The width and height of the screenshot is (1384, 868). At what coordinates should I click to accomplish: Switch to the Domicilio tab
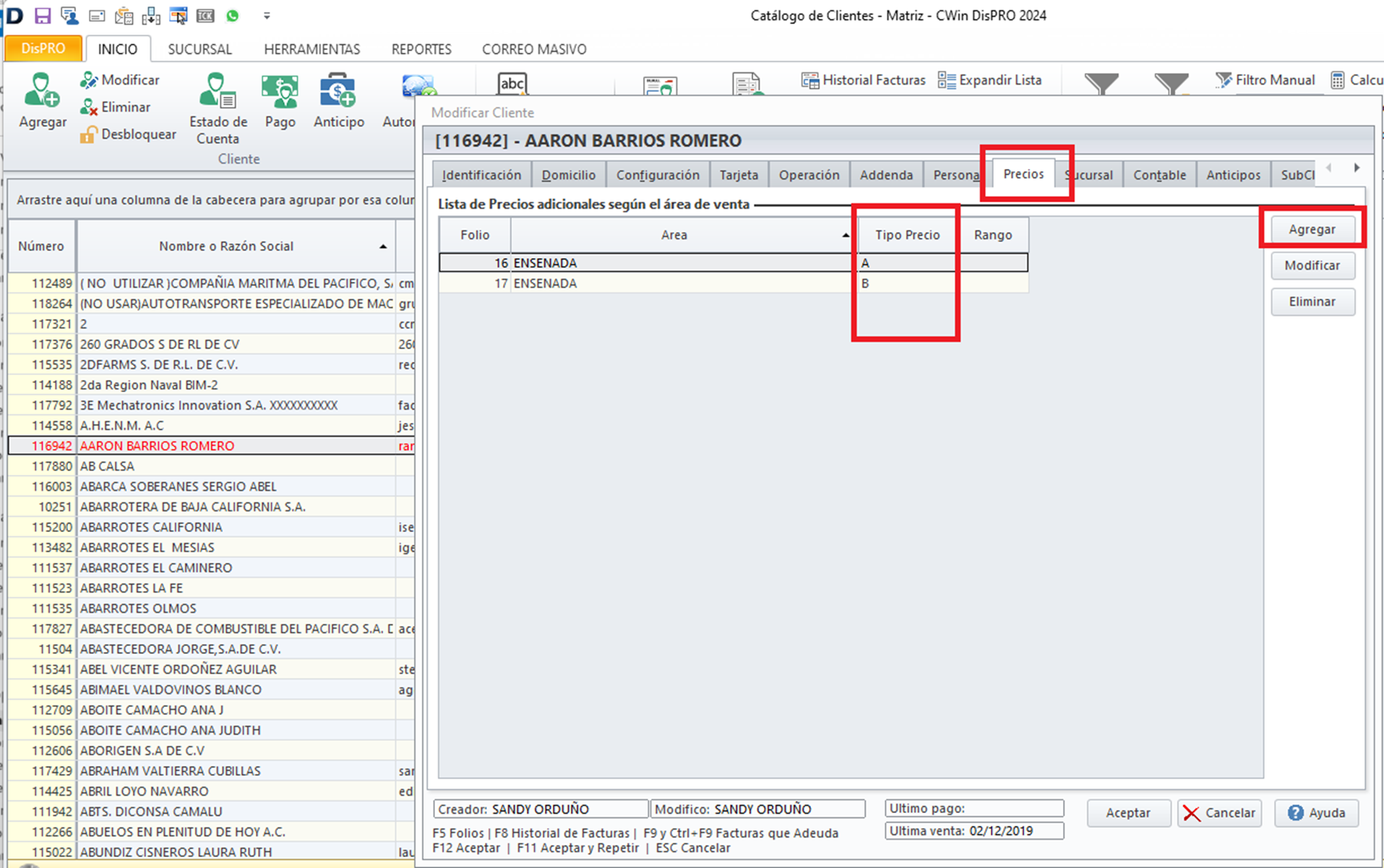tap(568, 175)
